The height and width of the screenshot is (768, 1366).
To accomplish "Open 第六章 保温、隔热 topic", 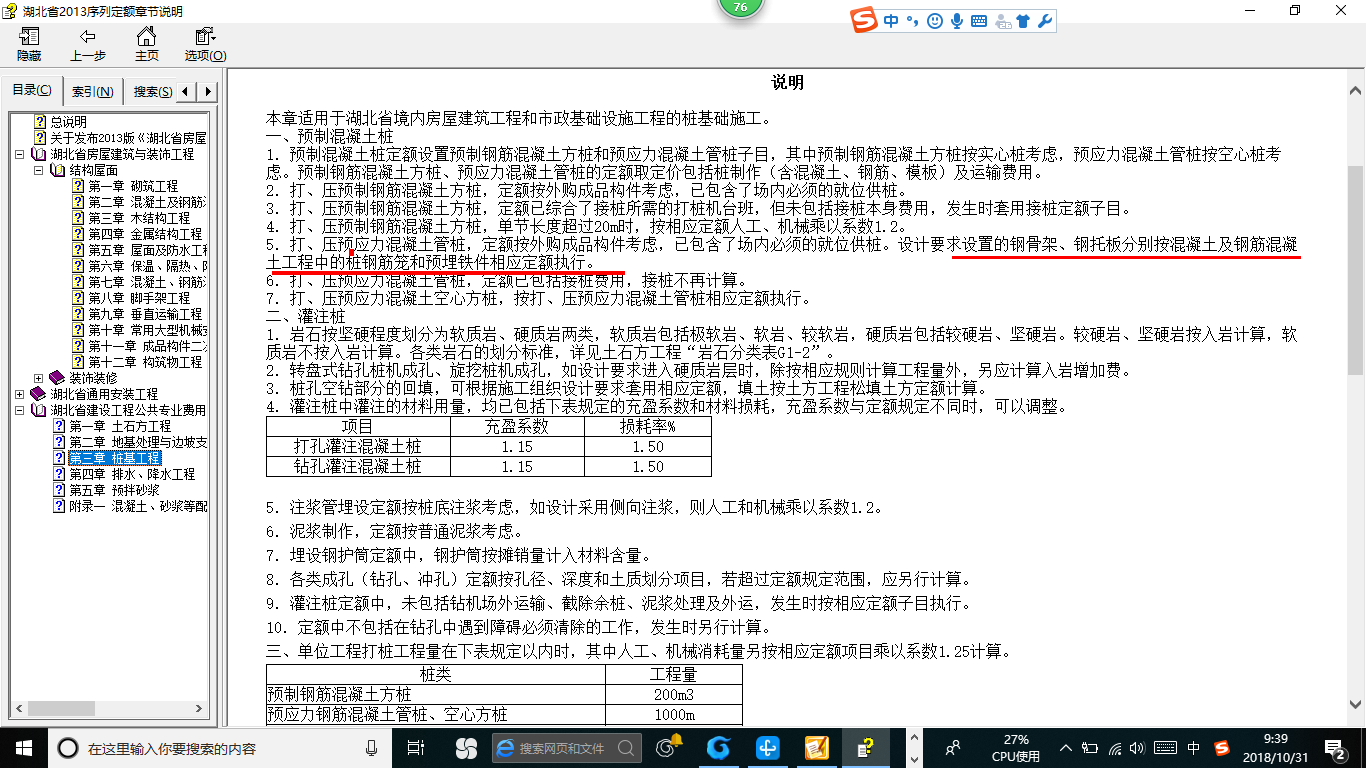I will click(147, 266).
